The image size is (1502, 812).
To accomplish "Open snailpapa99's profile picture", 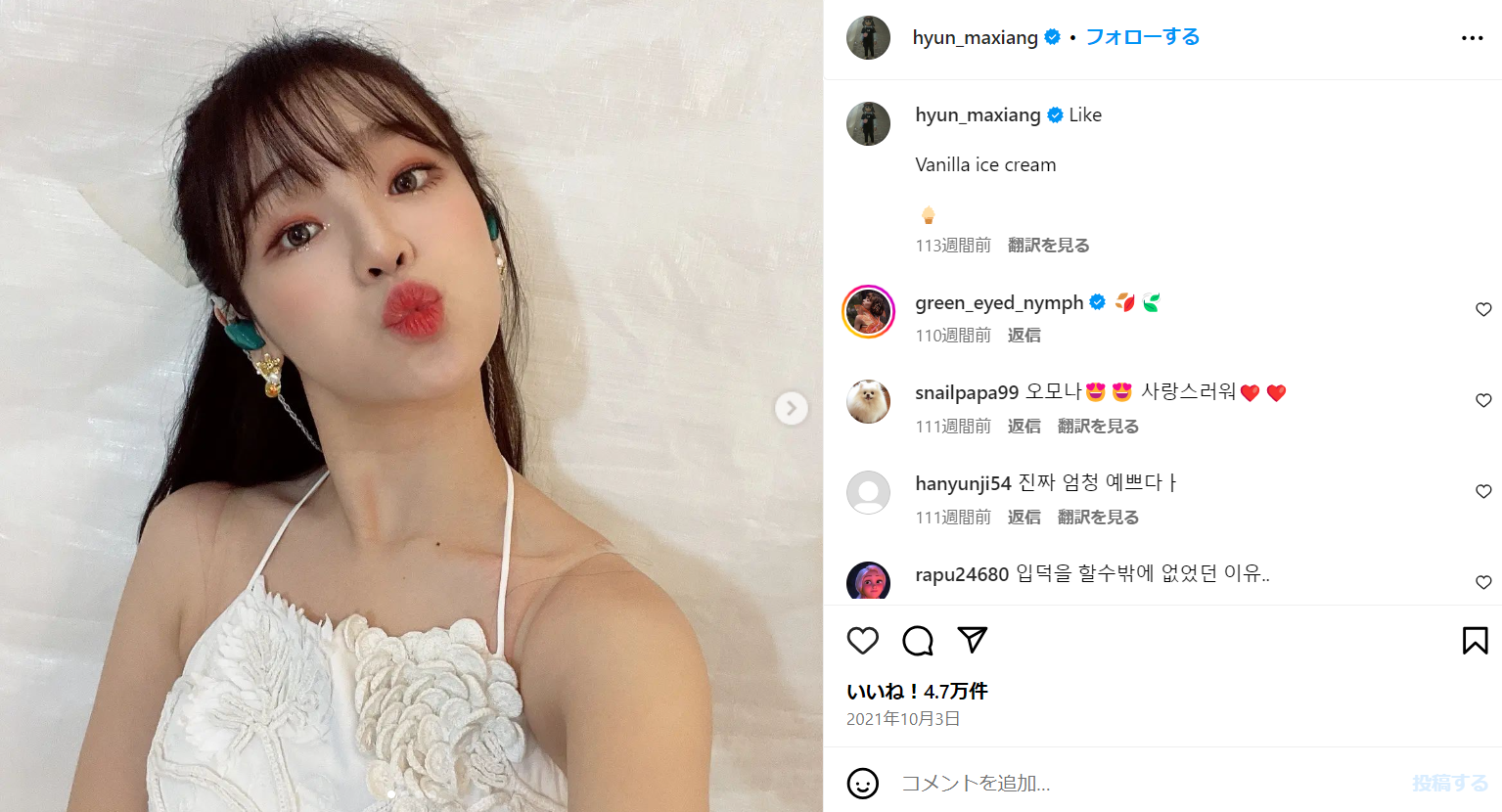I will click(x=868, y=402).
